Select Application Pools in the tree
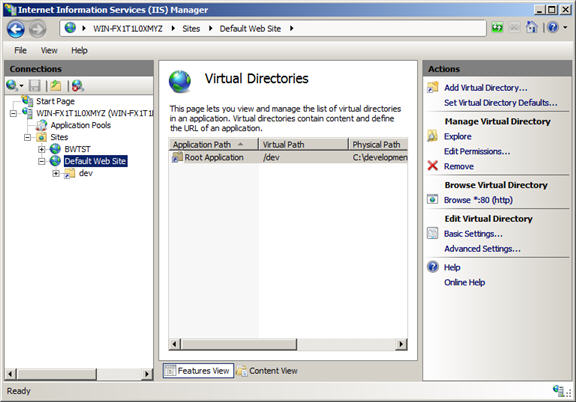The width and height of the screenshot is (576, 402). 80,125
